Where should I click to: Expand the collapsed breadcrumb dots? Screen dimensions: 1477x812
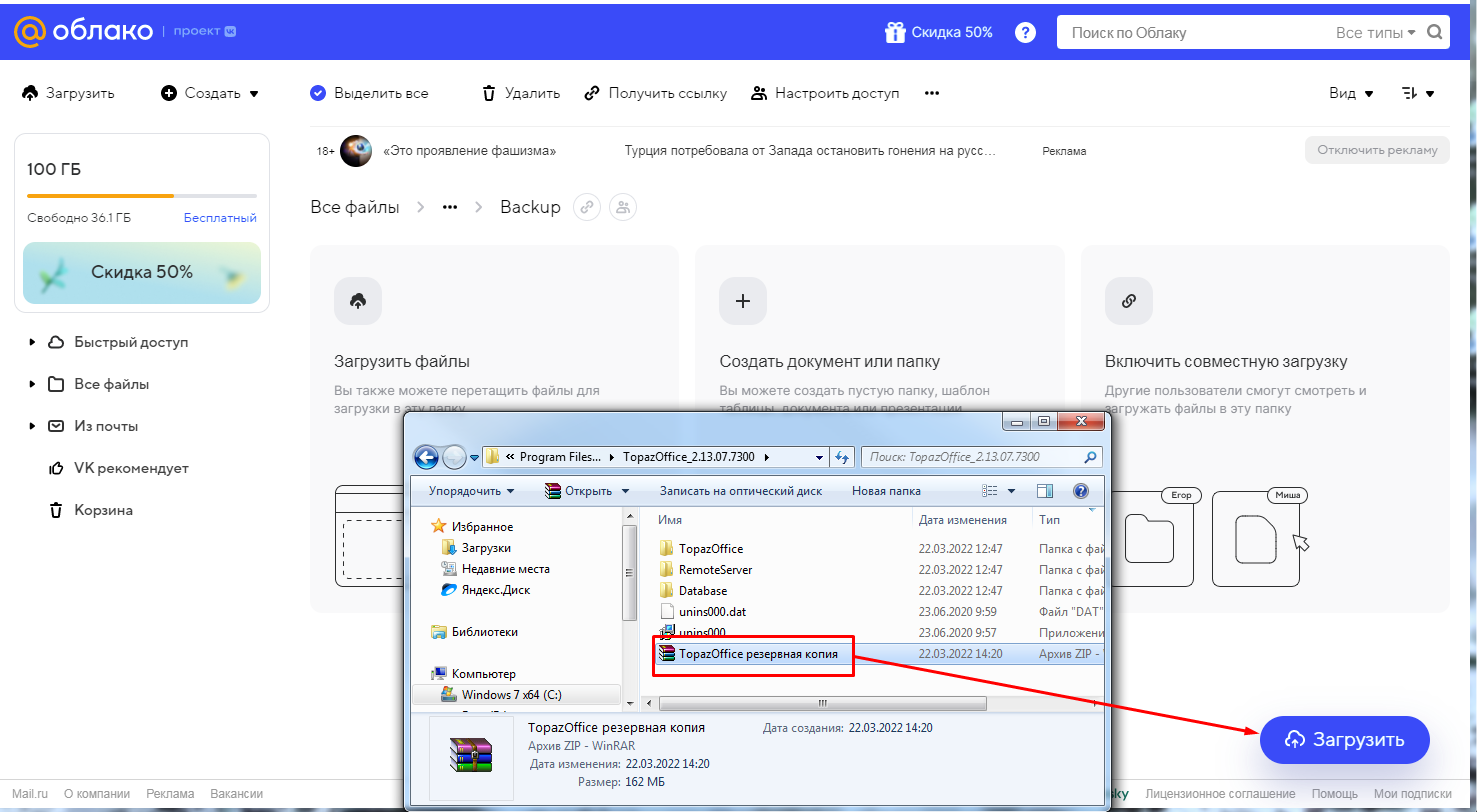tap(450, 207)
